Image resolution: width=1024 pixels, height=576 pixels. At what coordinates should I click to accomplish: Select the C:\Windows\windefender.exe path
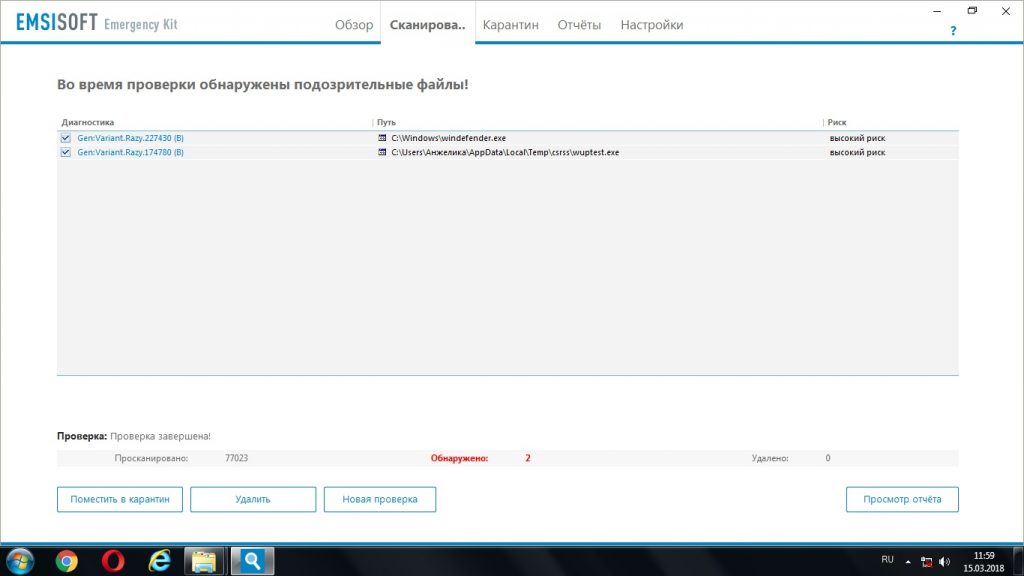click(x=449, y=138)
